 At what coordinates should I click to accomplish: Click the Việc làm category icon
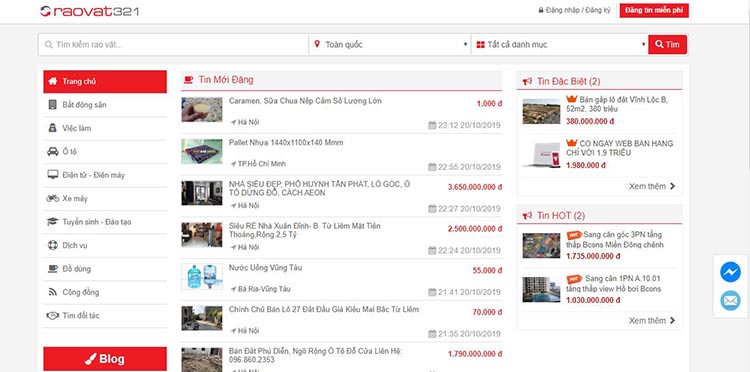point(53,128)
